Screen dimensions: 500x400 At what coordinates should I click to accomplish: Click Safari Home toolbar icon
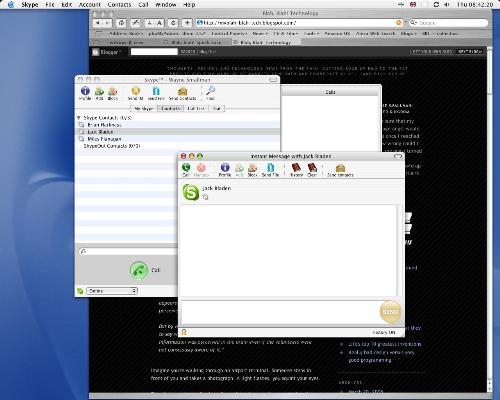coord(121,23)
